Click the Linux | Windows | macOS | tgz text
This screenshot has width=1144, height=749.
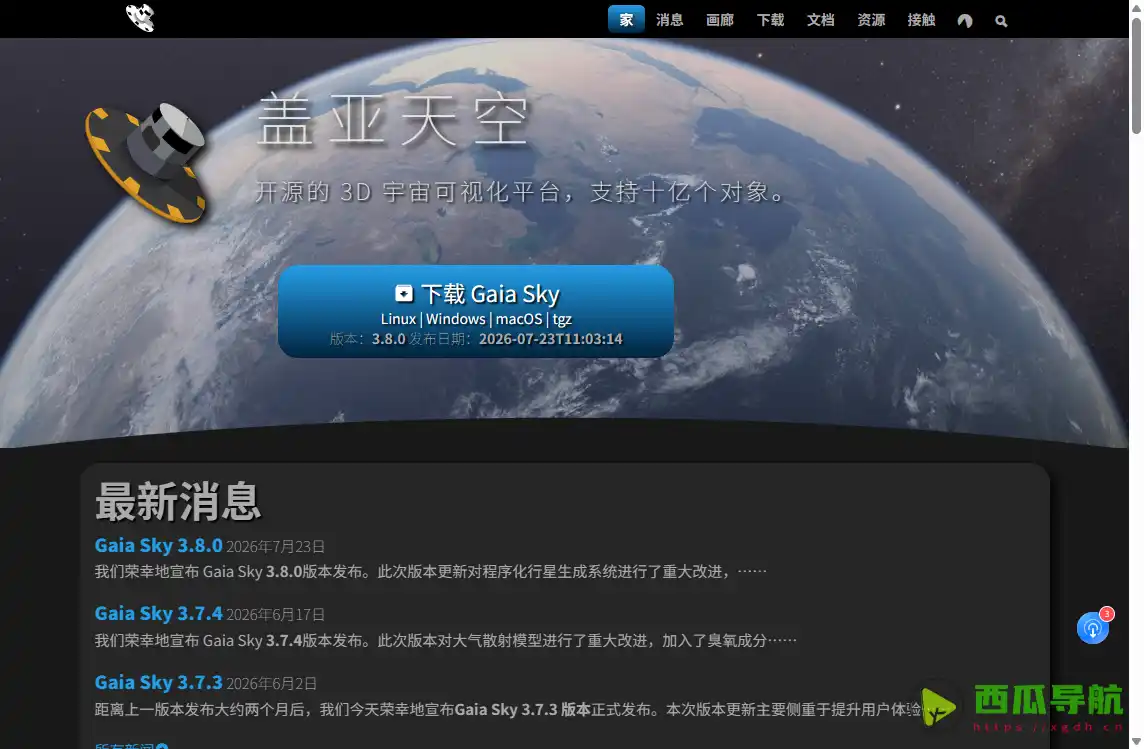476,319
